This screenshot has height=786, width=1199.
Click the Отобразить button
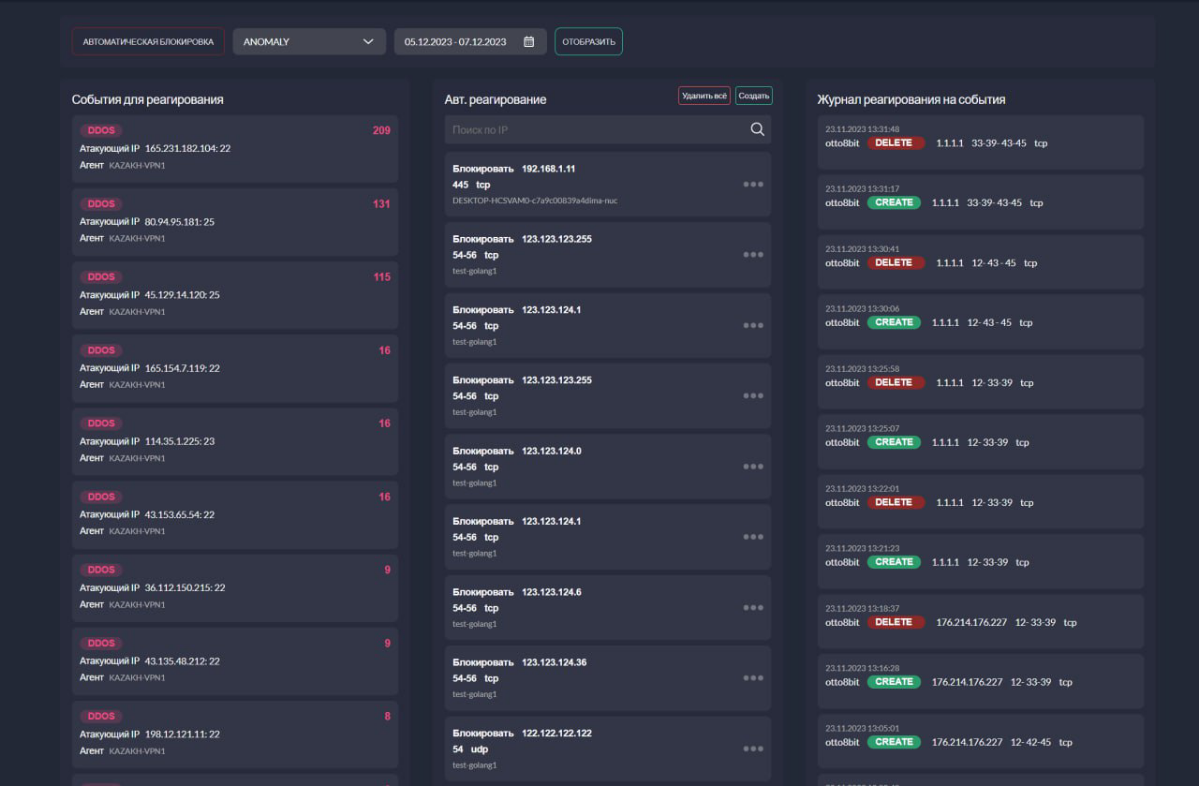(x=589, y=41)
